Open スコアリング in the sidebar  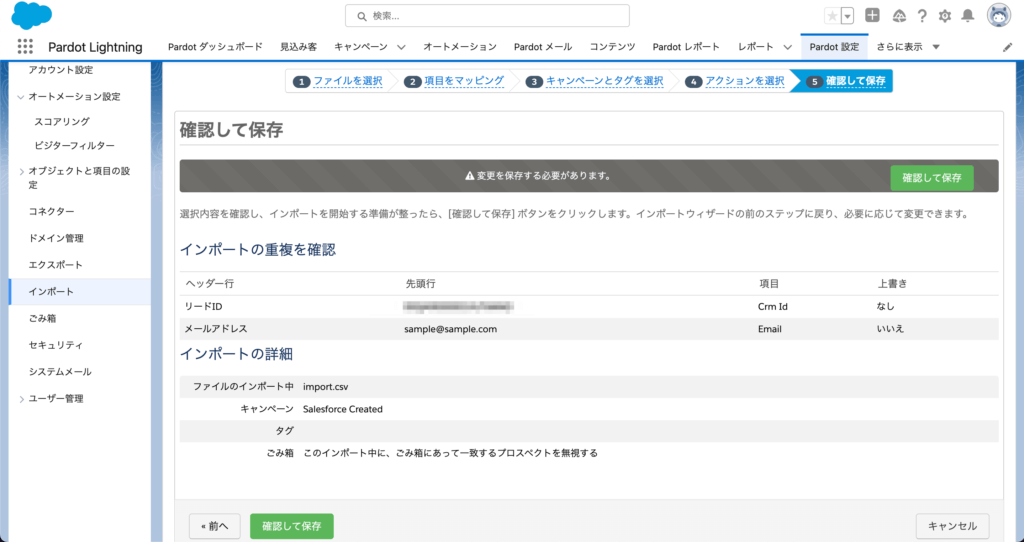[x=62, y=121]
